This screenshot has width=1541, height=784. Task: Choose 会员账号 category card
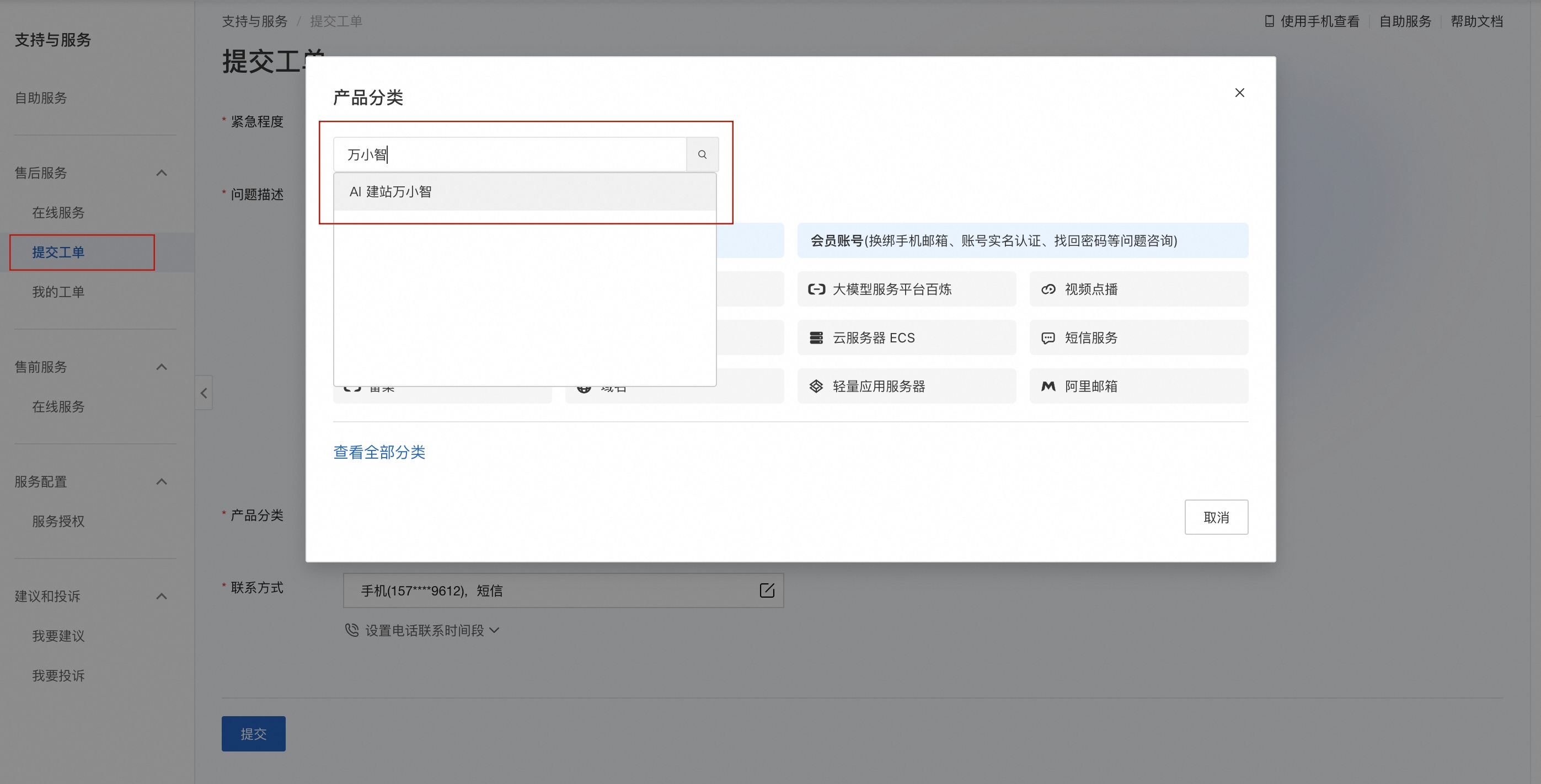click(1023, 240)
